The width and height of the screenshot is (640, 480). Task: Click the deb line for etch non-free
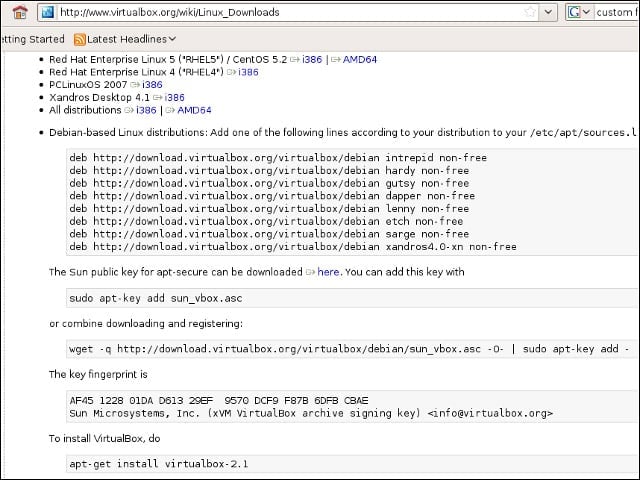pyautogui.click(x=266, y=221)
